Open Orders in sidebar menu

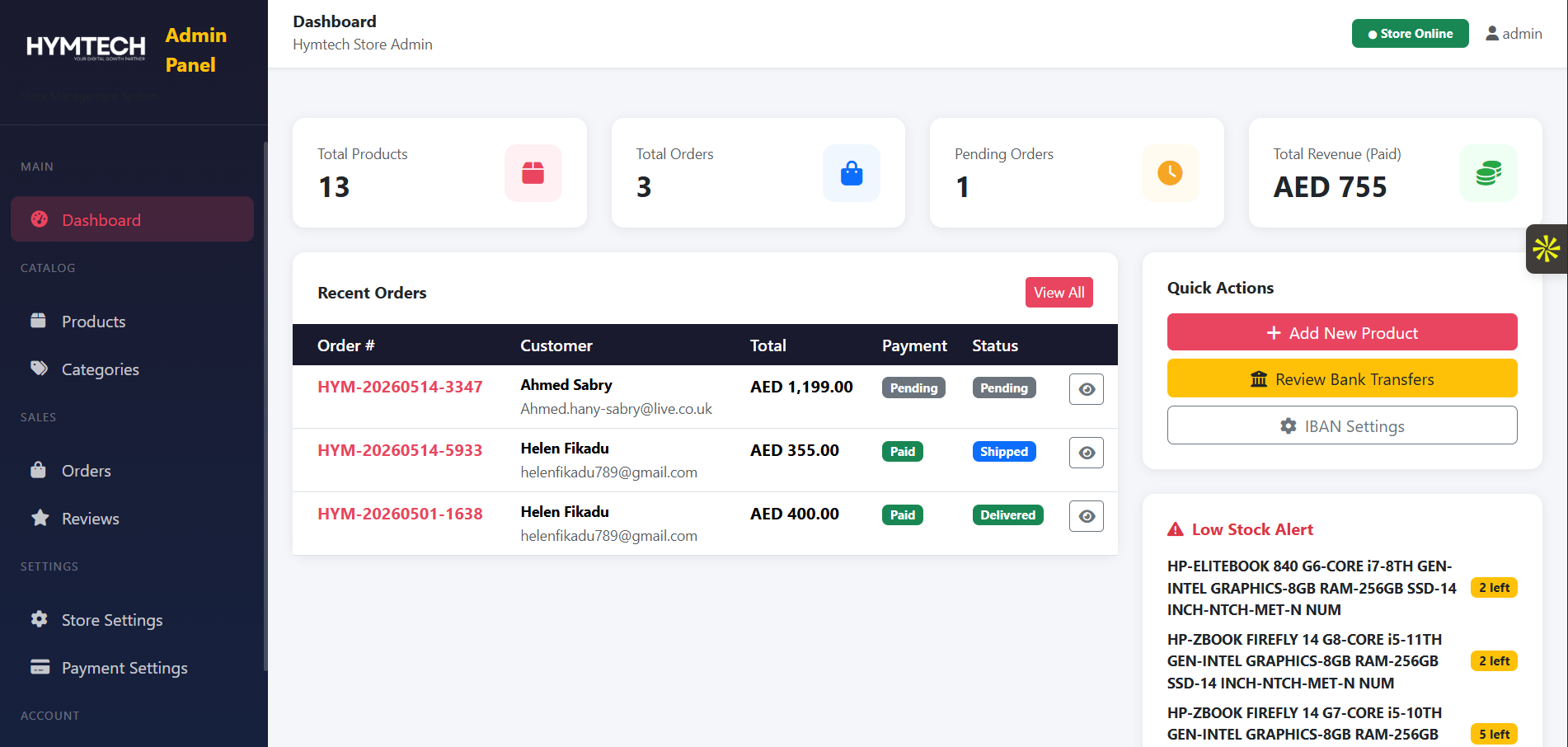click(x=132, y=470)
